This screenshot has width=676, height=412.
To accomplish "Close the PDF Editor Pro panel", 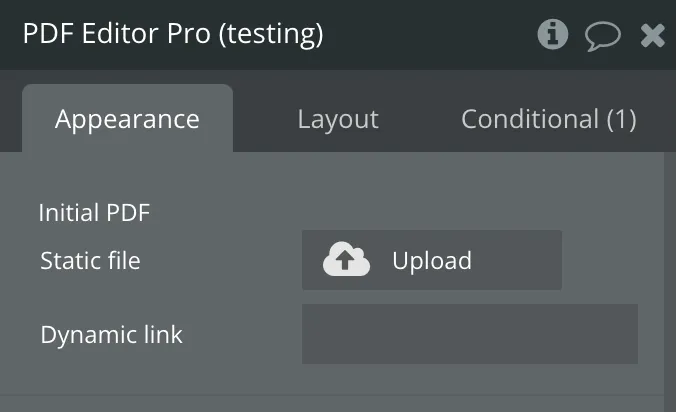I will 652,36.
